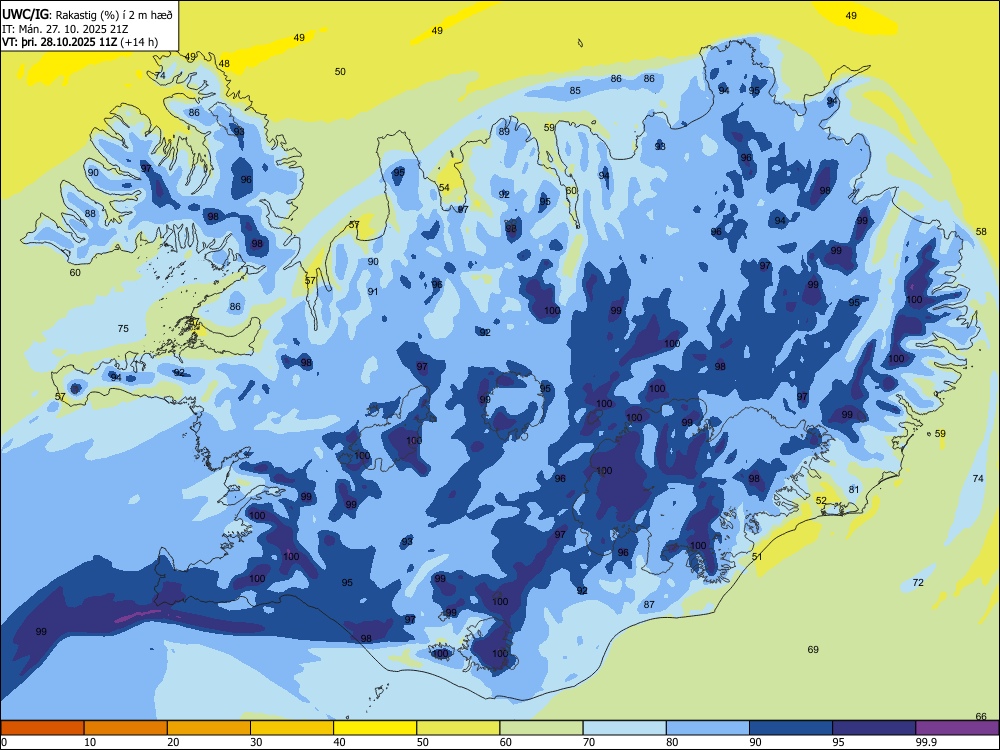Click the pale blue 70–80 legend swatch
This screenshot has width=1000, height=750.
pyautogui.click(x=625, y=728)
